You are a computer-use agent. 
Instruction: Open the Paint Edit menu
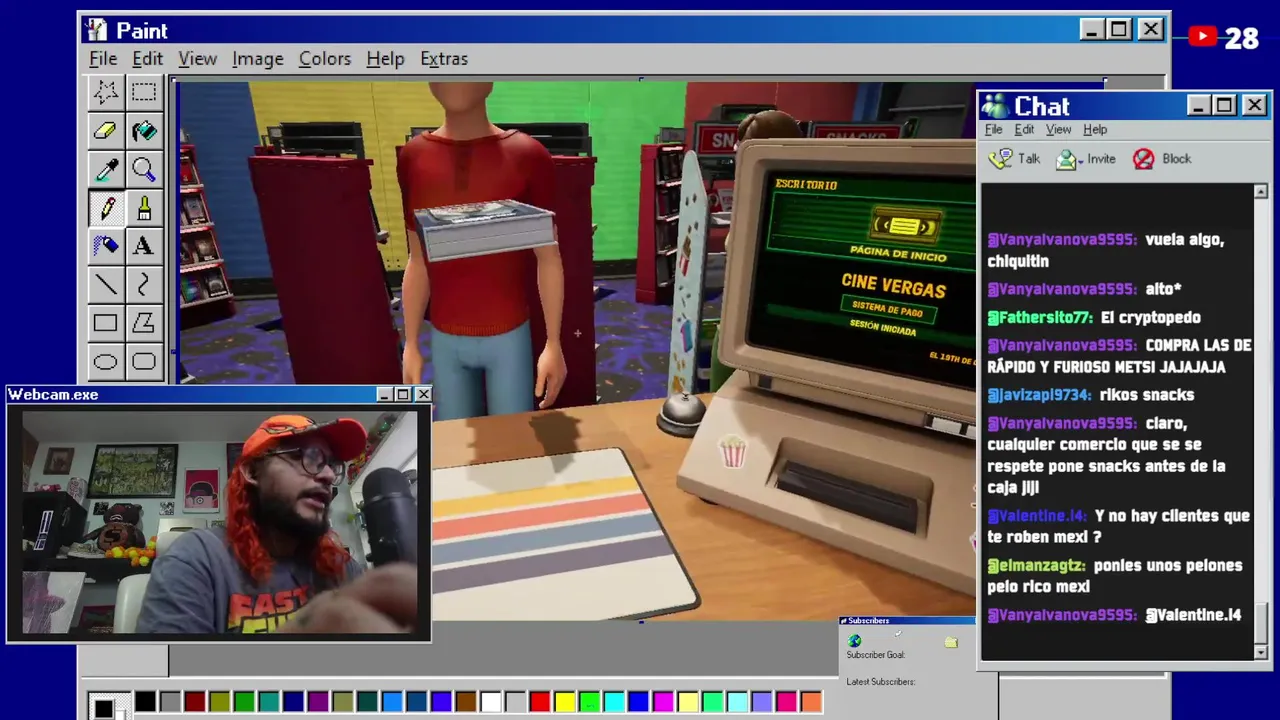coord(147,59)
